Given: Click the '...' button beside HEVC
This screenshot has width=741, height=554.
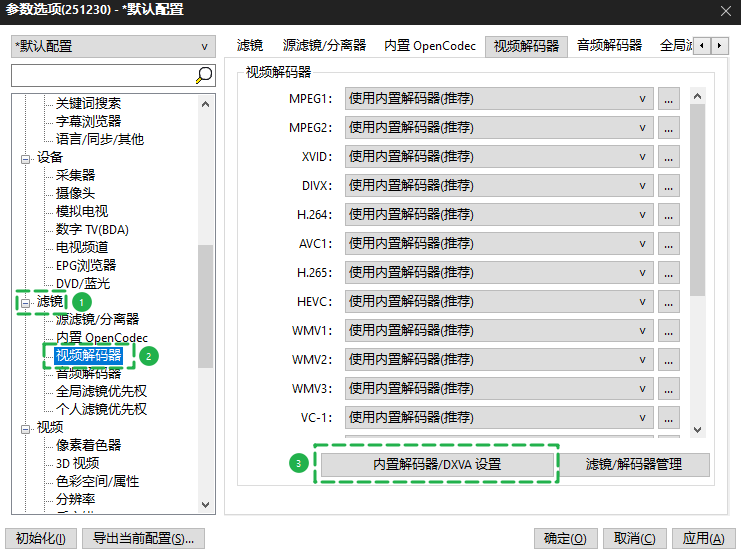Looking at the screenshot, I should pyautogui.click(x=669, y=302).
